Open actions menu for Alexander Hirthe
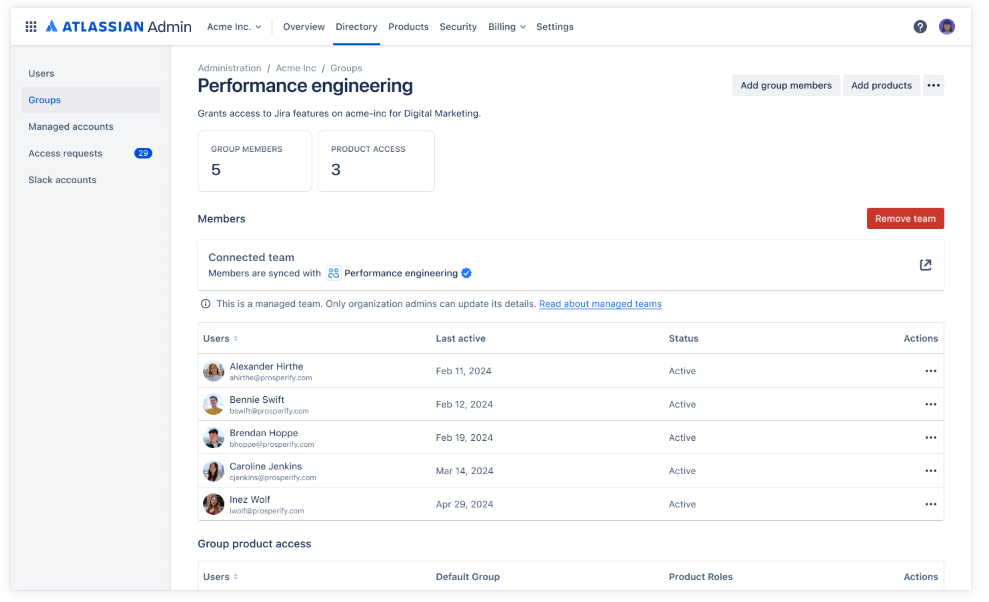Screen dimensions: 989x602 (930, 371)
